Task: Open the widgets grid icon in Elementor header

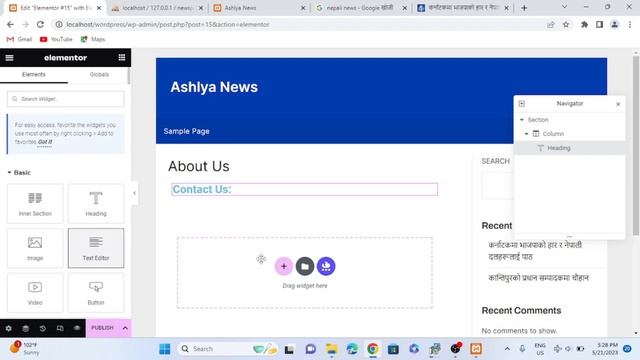Action: pos(122,58)
